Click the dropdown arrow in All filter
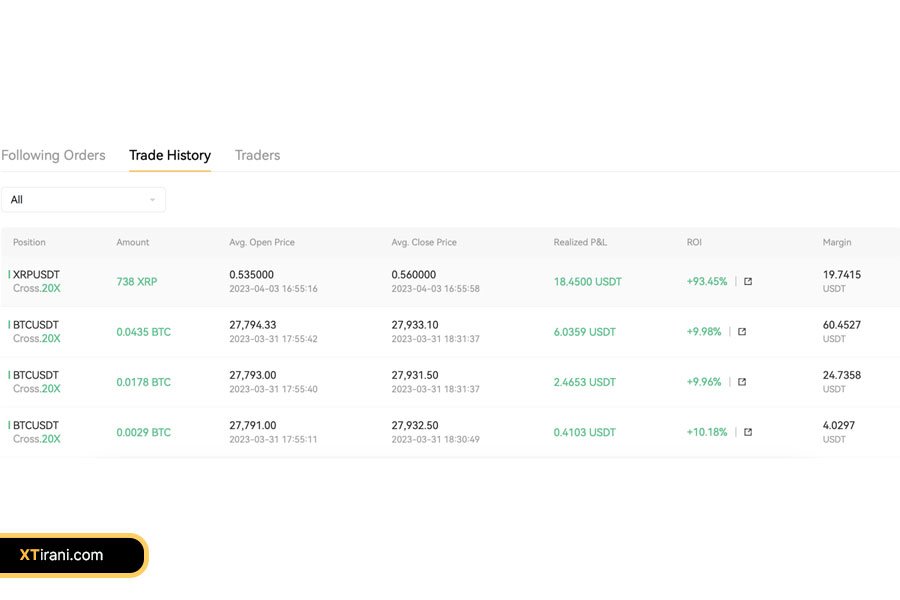Image resolution: width=900 pixels, height=600 pixels. coord(152,200)
